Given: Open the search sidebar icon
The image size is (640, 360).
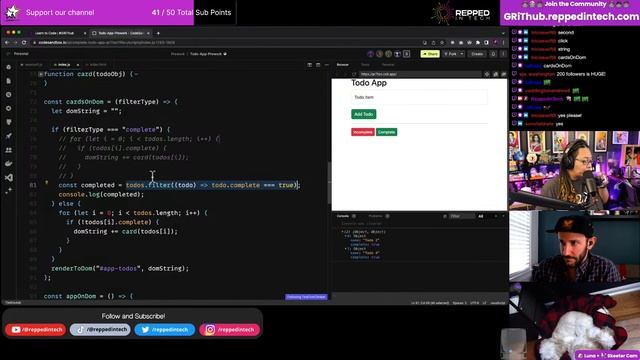Looking at the screenshot, I should coord(9,95).
